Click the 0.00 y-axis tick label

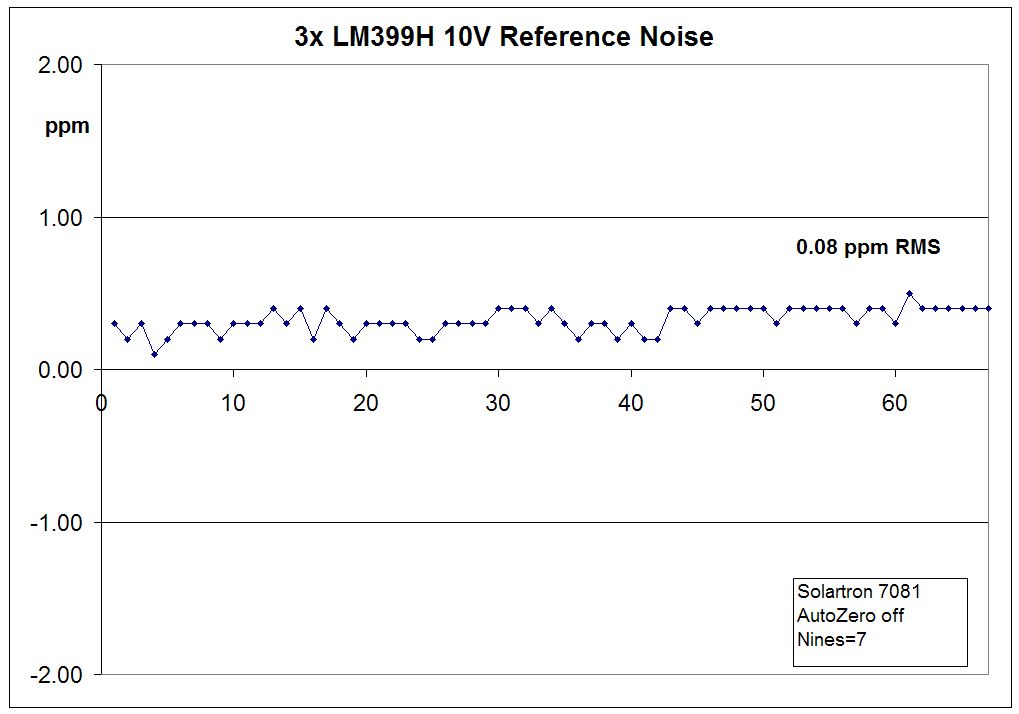point(61,370)
